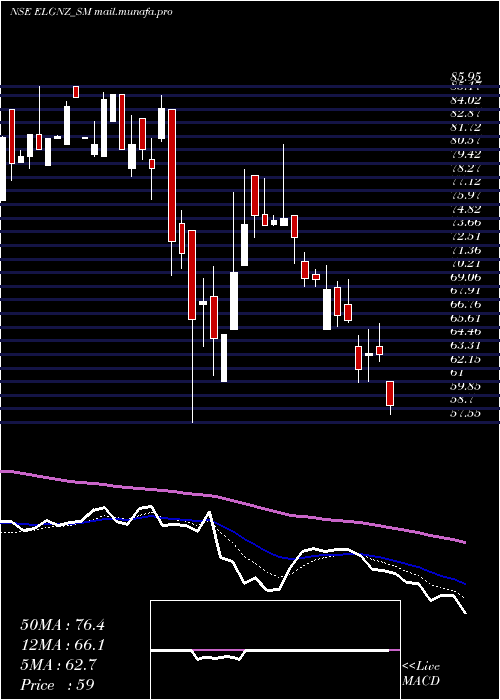Click the NSE ELGNZ_SM chart title
This screenshot has height=700, width=500.
[x=91, y=12]
